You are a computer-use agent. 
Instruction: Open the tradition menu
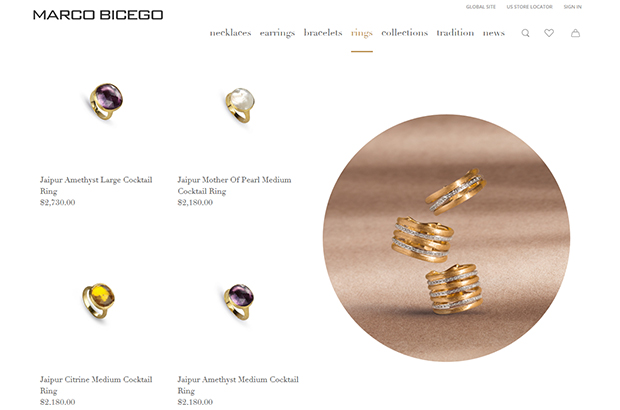pos(455,33)
